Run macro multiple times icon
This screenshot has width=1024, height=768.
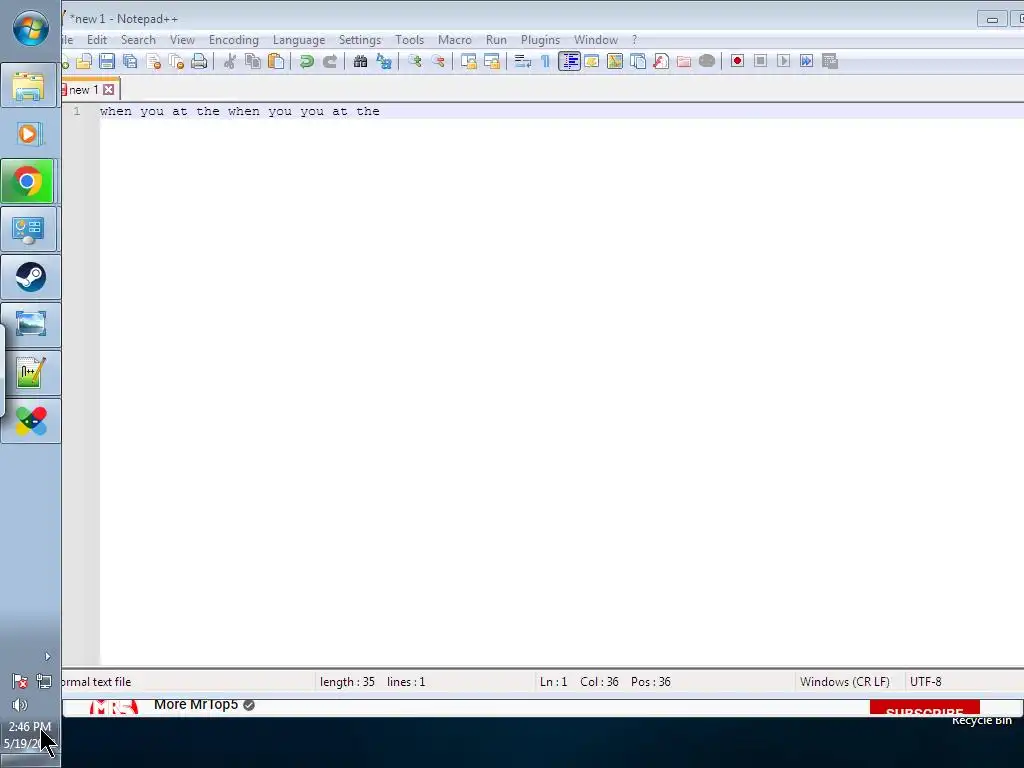click(x=807, y=61)
